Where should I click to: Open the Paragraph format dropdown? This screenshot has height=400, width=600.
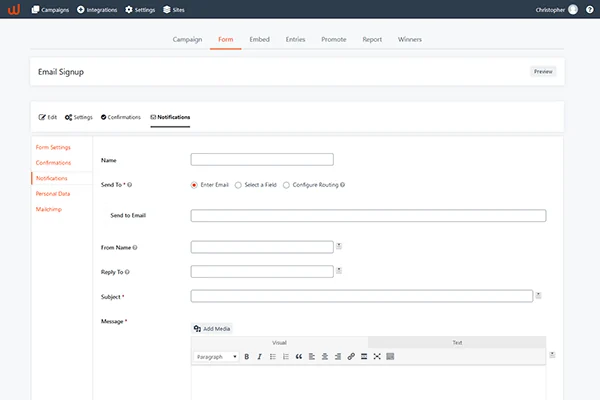216,356
